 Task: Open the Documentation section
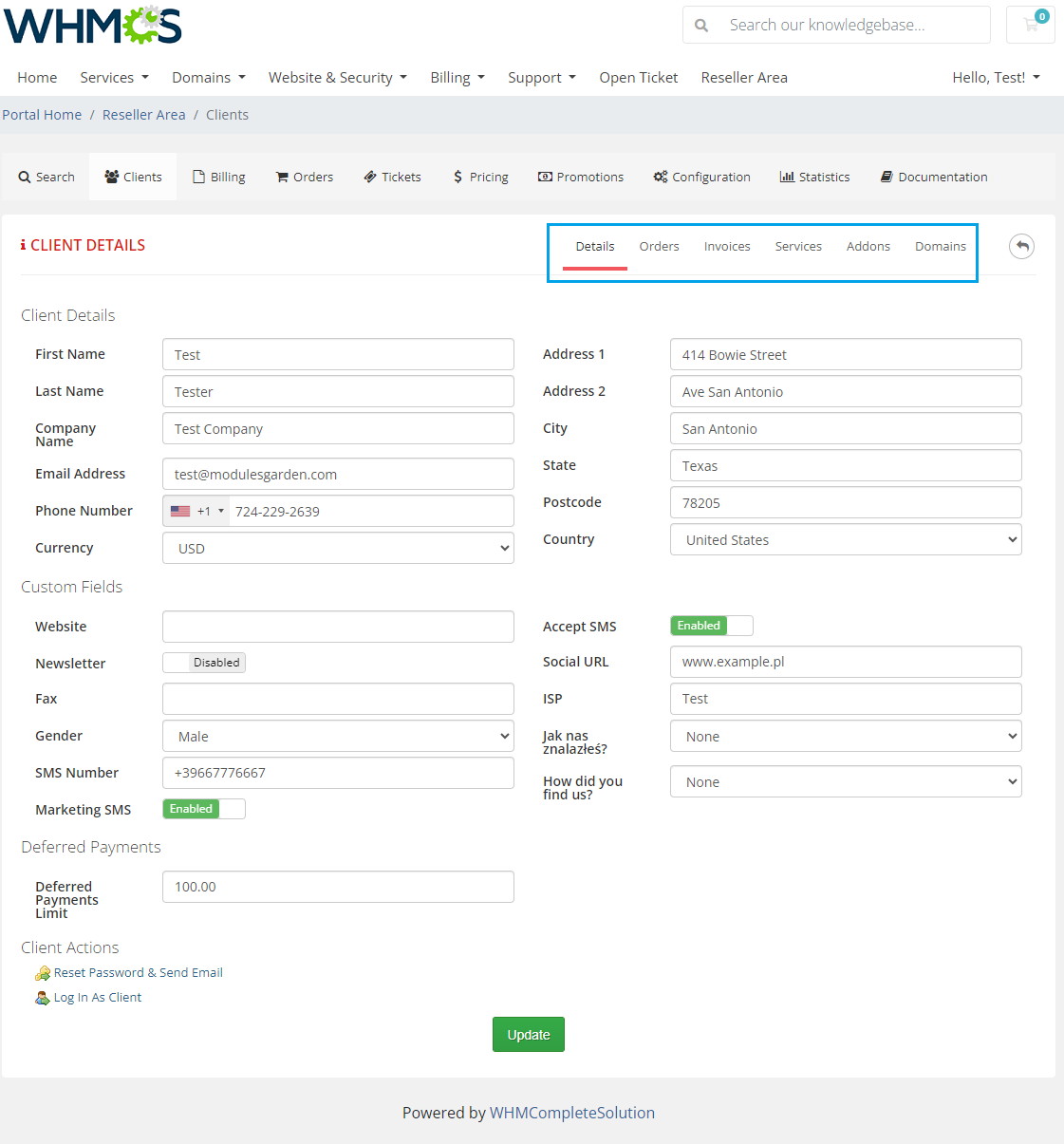point(934,177)
